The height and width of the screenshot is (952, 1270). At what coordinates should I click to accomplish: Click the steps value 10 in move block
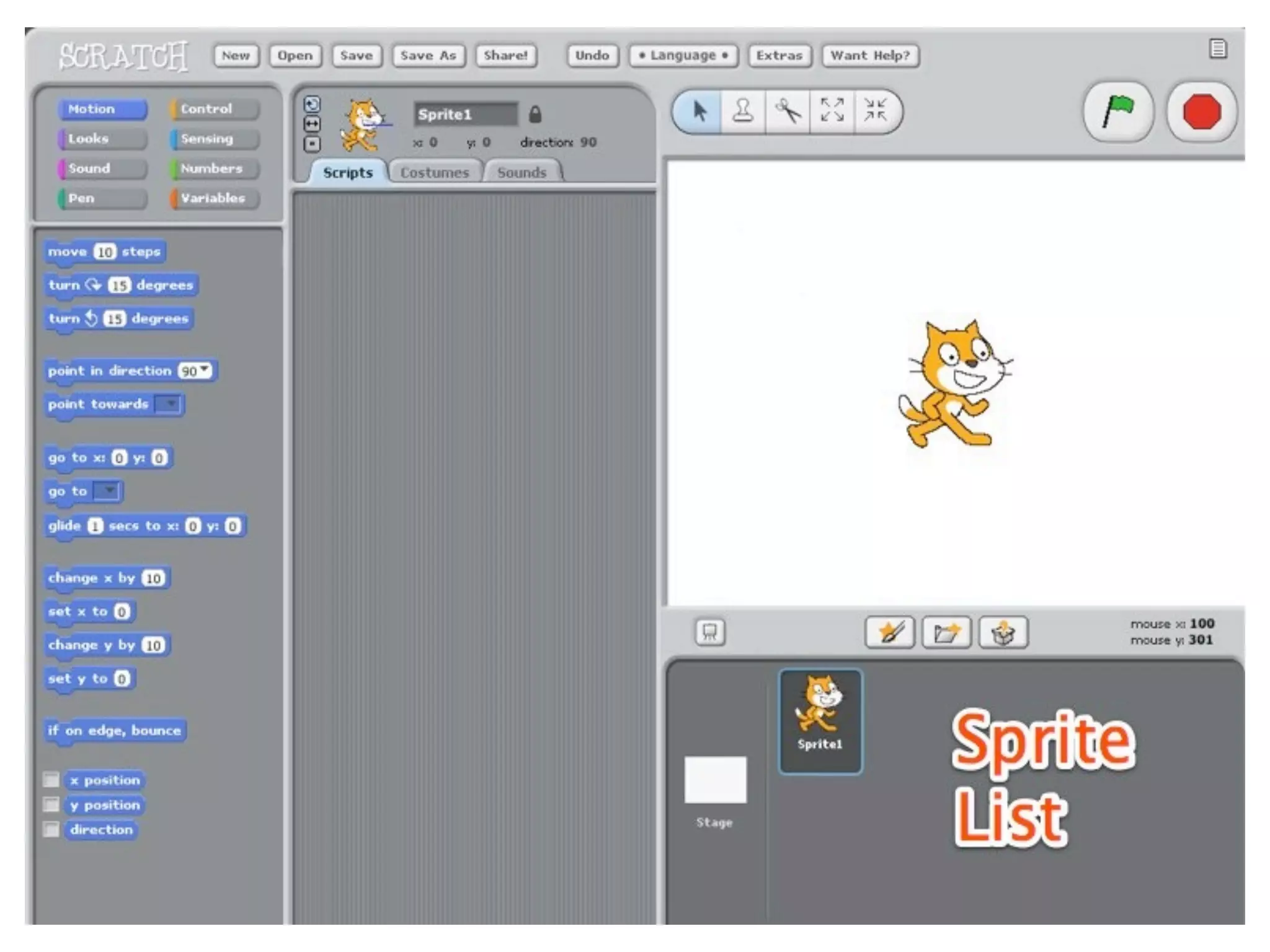tap(105, 252)
